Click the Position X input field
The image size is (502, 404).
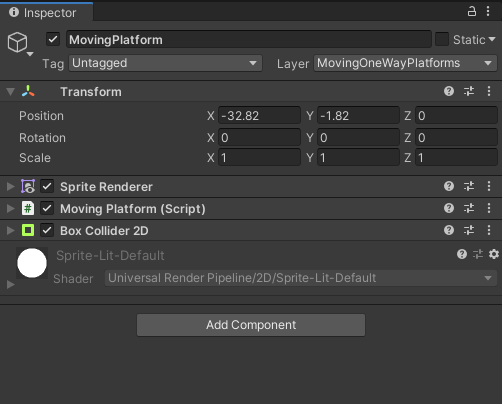[x=259, y=116]
